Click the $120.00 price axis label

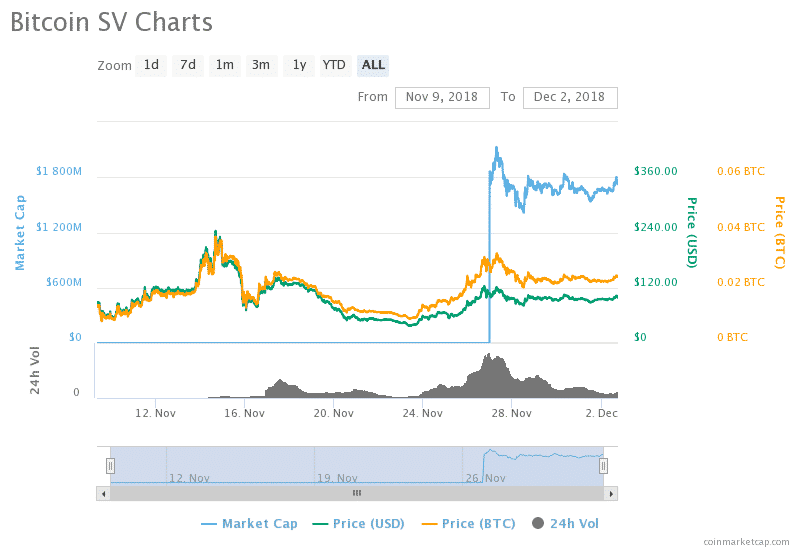[x=656, y=282]
